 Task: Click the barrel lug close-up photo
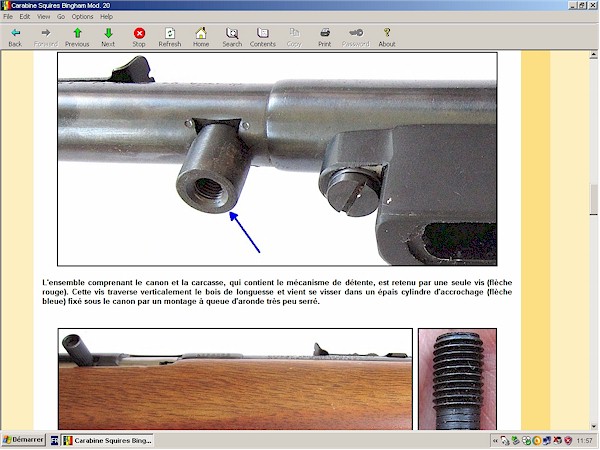(x=277, y=159)
